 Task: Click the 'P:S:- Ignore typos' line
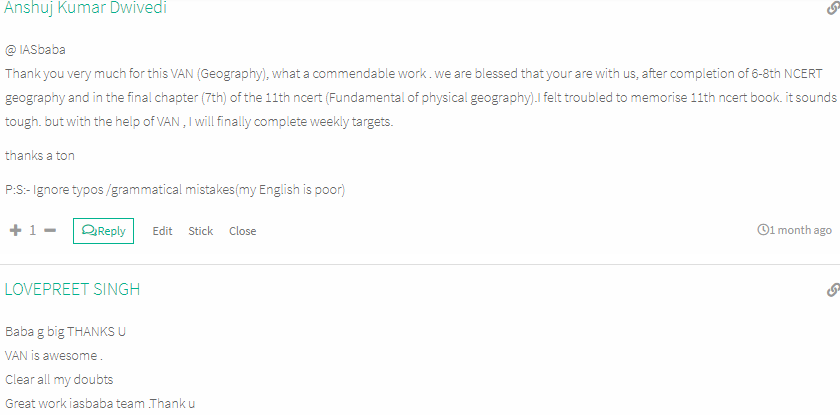[x=175, y=190]
